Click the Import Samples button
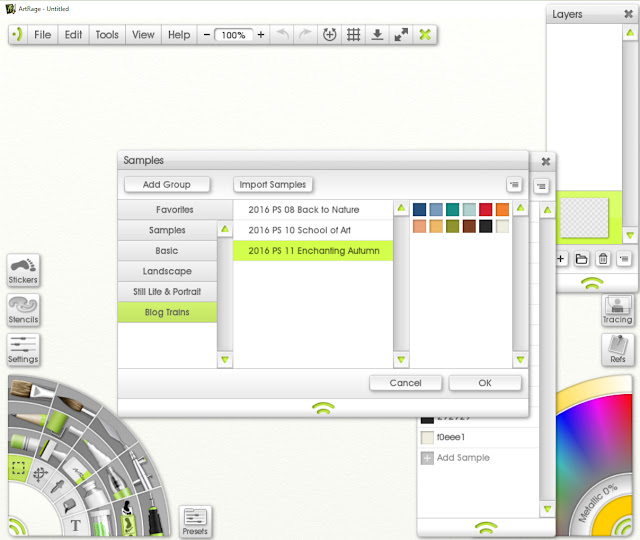The width and height of the screenshot is (640, 540). 273,184
